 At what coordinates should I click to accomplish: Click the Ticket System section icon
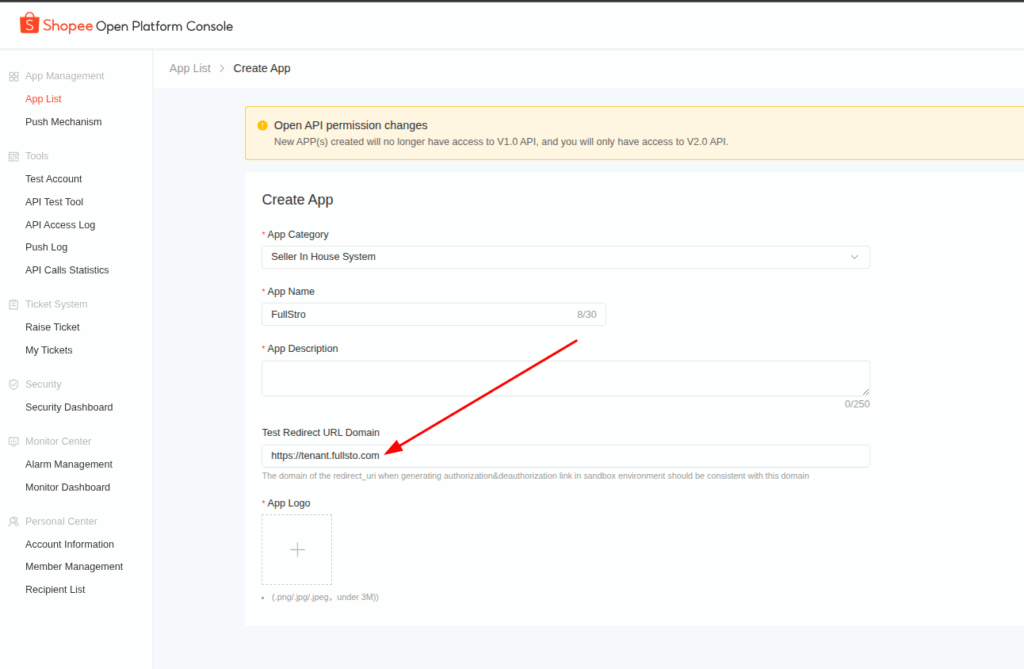coord(14,305)
